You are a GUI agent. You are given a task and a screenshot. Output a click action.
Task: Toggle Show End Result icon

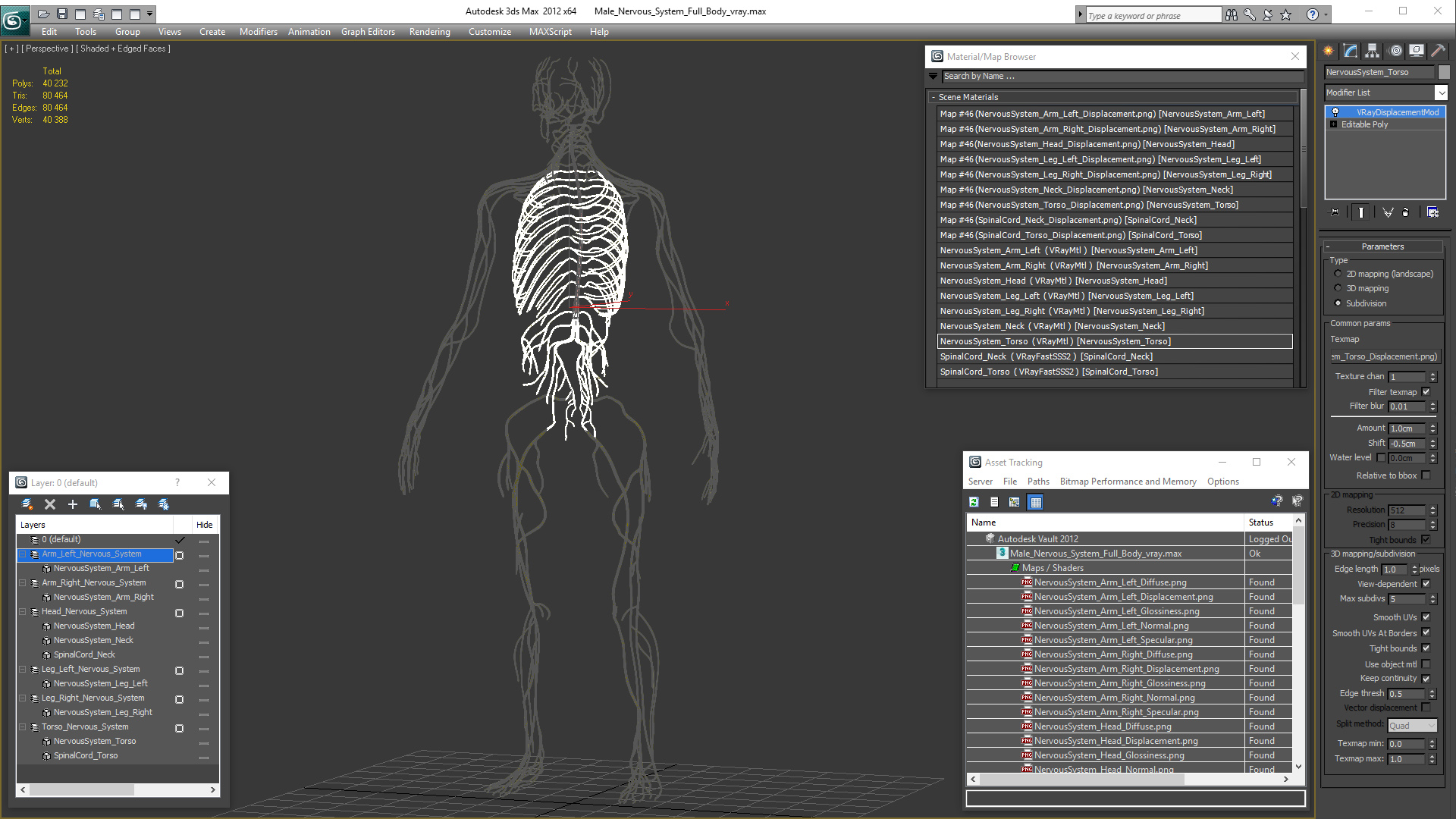pos(1361,212)
